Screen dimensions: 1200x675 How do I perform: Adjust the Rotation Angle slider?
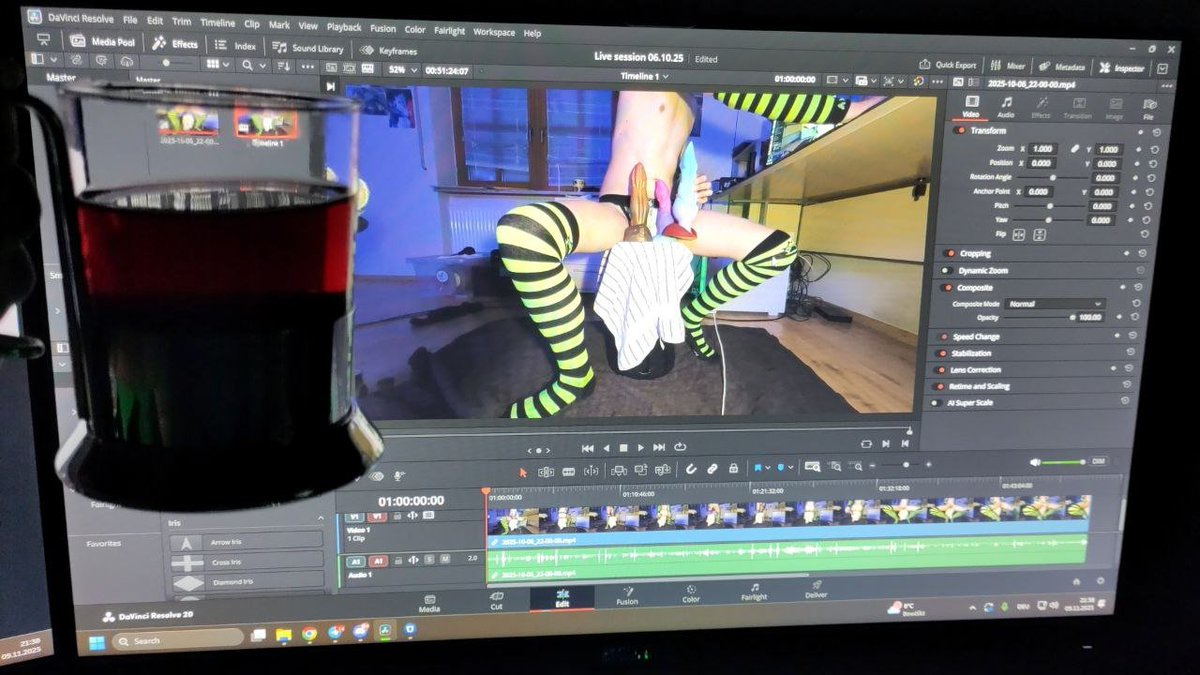pos(1052,177)
